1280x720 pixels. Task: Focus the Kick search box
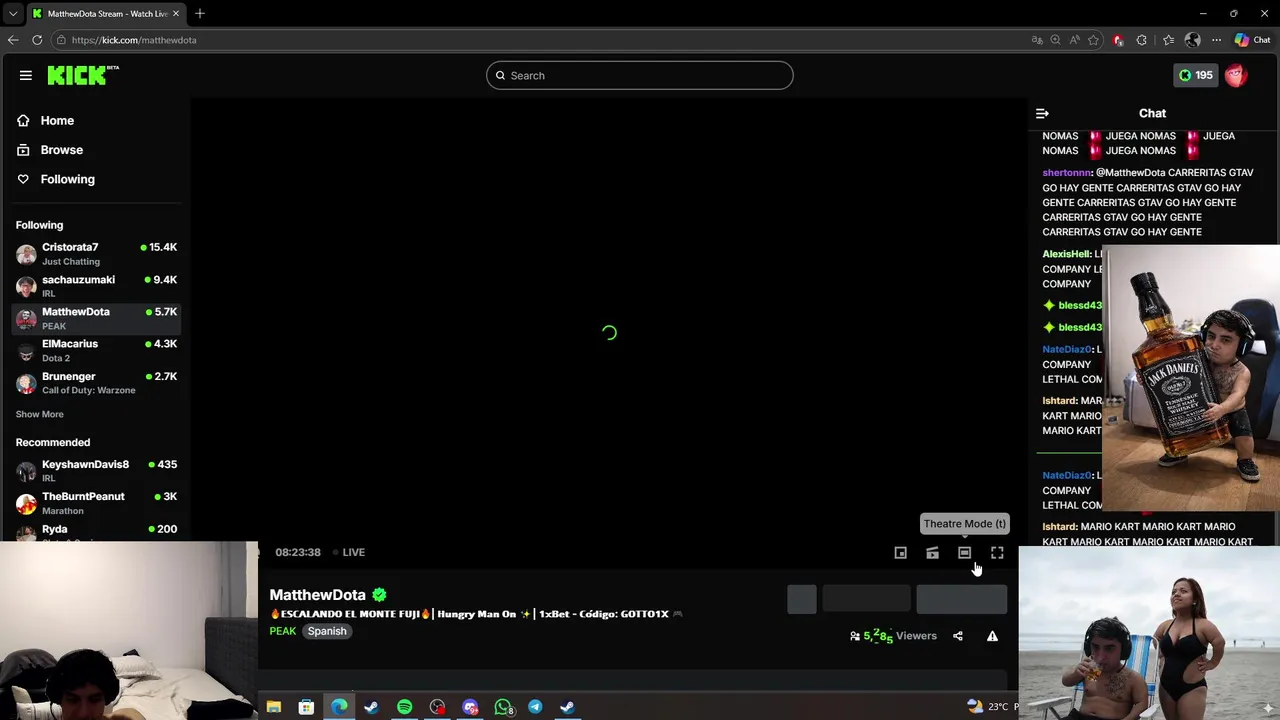click(640, 75)
